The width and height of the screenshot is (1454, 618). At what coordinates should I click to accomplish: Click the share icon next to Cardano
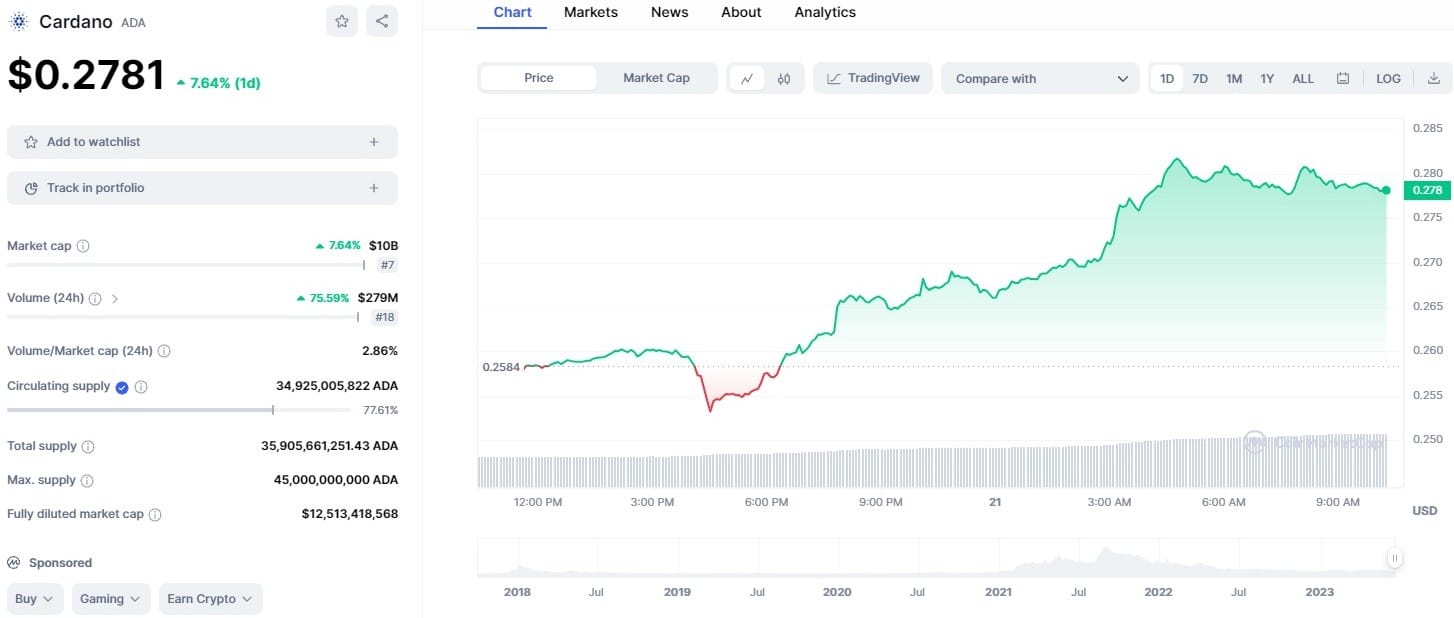381,21
